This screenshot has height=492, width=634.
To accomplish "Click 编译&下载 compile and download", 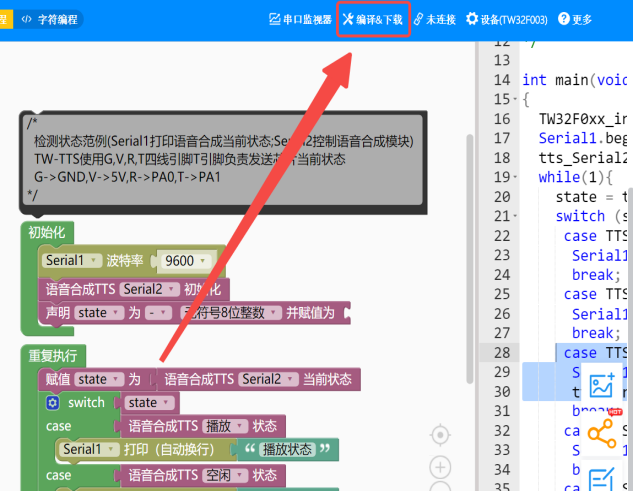I will 373,19.
